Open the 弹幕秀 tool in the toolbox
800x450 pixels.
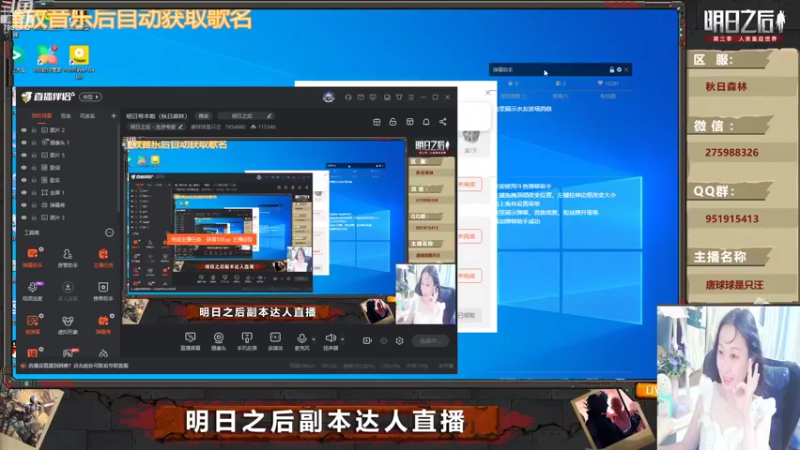point(103,324)
